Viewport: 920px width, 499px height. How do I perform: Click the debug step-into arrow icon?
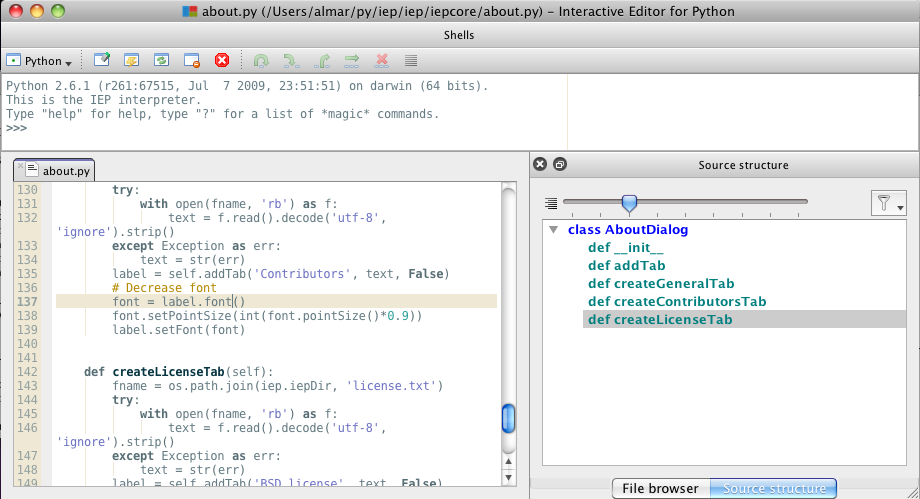292,60
